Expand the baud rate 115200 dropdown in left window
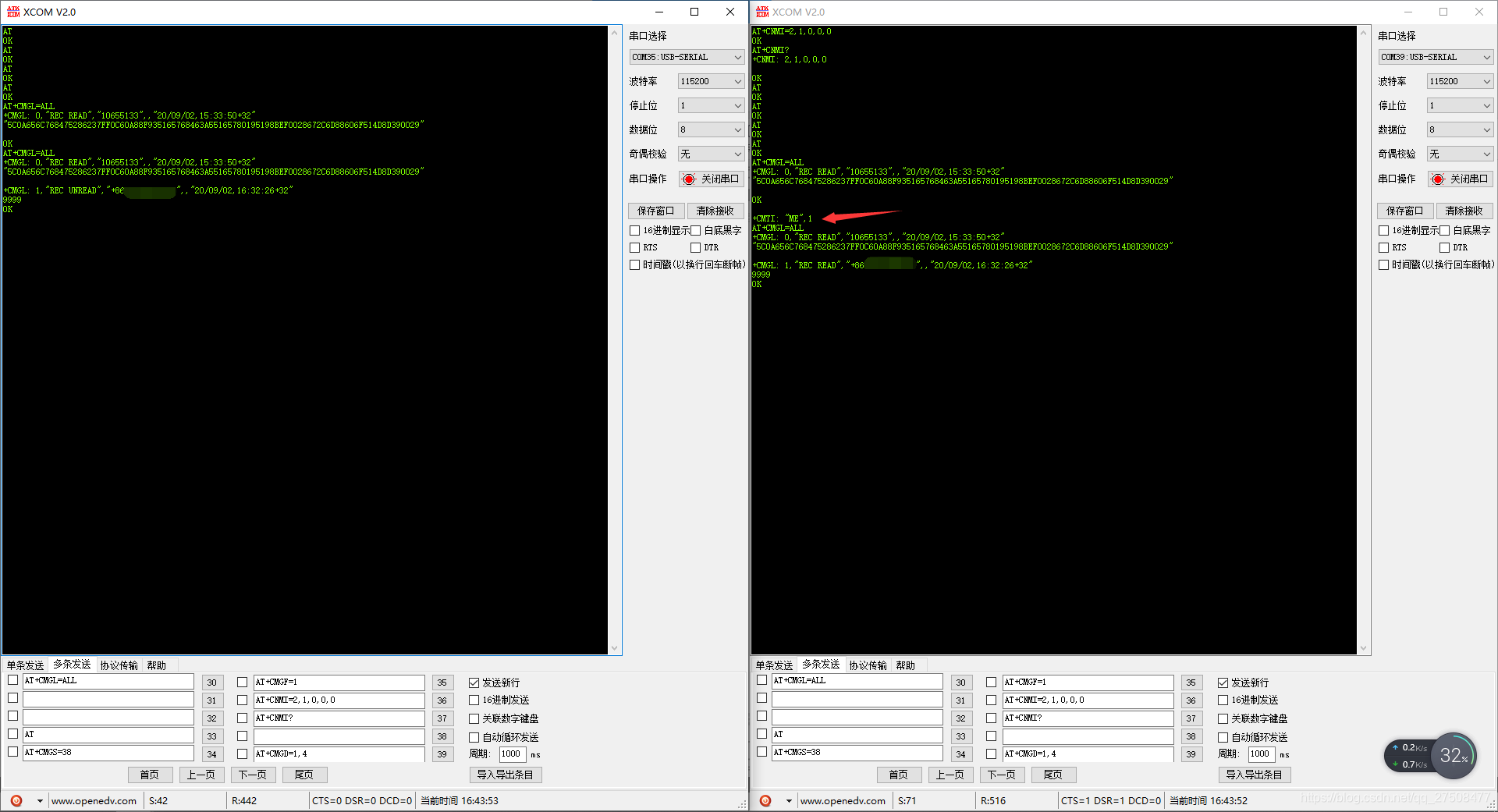Image resolution: width=1498 pixels, height=812 pixels. pyautogui.click(x=711, y=81)
